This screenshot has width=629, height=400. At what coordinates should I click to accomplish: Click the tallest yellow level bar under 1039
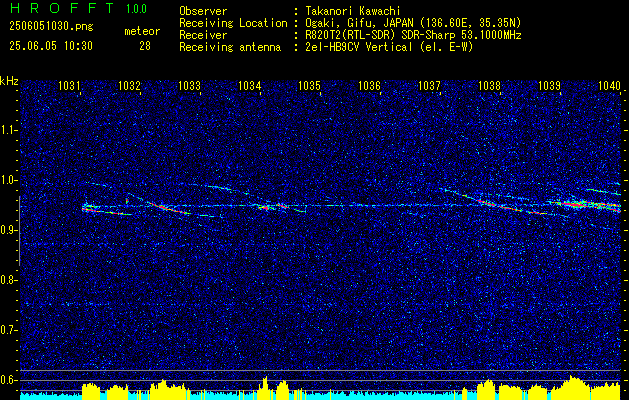tap(571, 386)
